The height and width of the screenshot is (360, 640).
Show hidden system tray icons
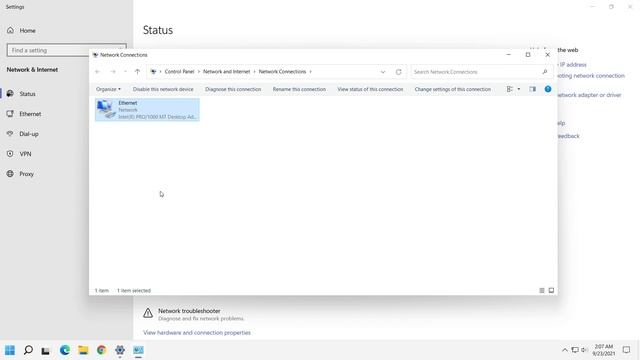click(565, 350)
